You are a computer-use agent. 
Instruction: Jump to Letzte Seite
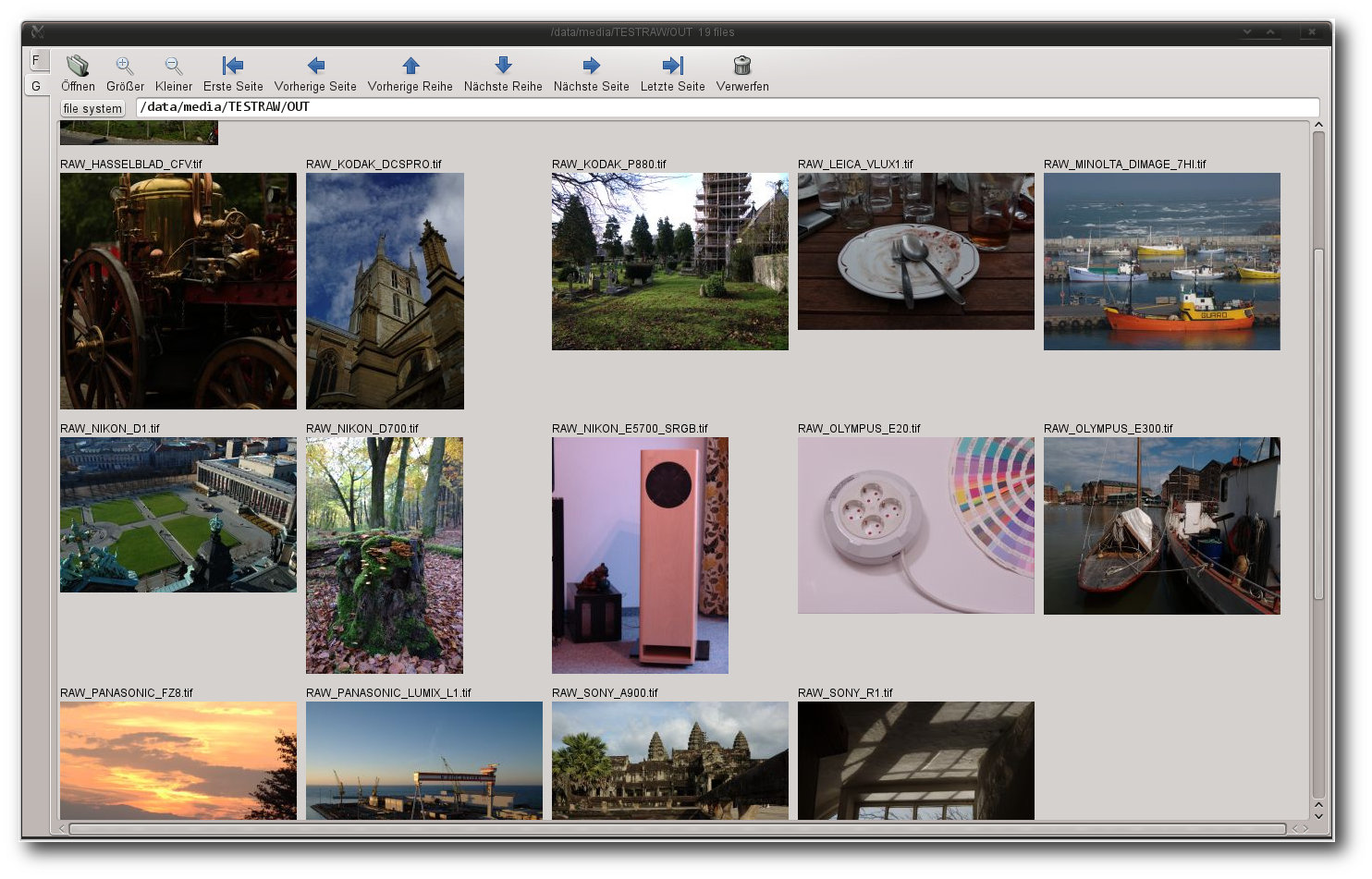coord(673,66)
